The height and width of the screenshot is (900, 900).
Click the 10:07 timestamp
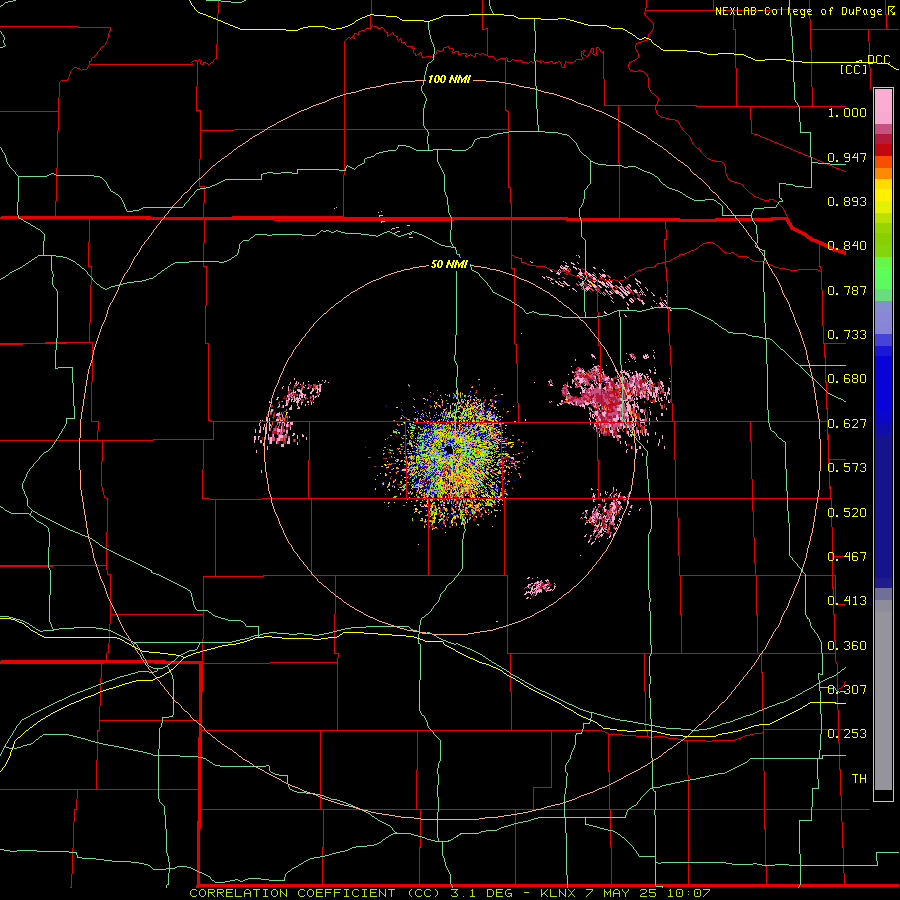click(x=689, y=893)
